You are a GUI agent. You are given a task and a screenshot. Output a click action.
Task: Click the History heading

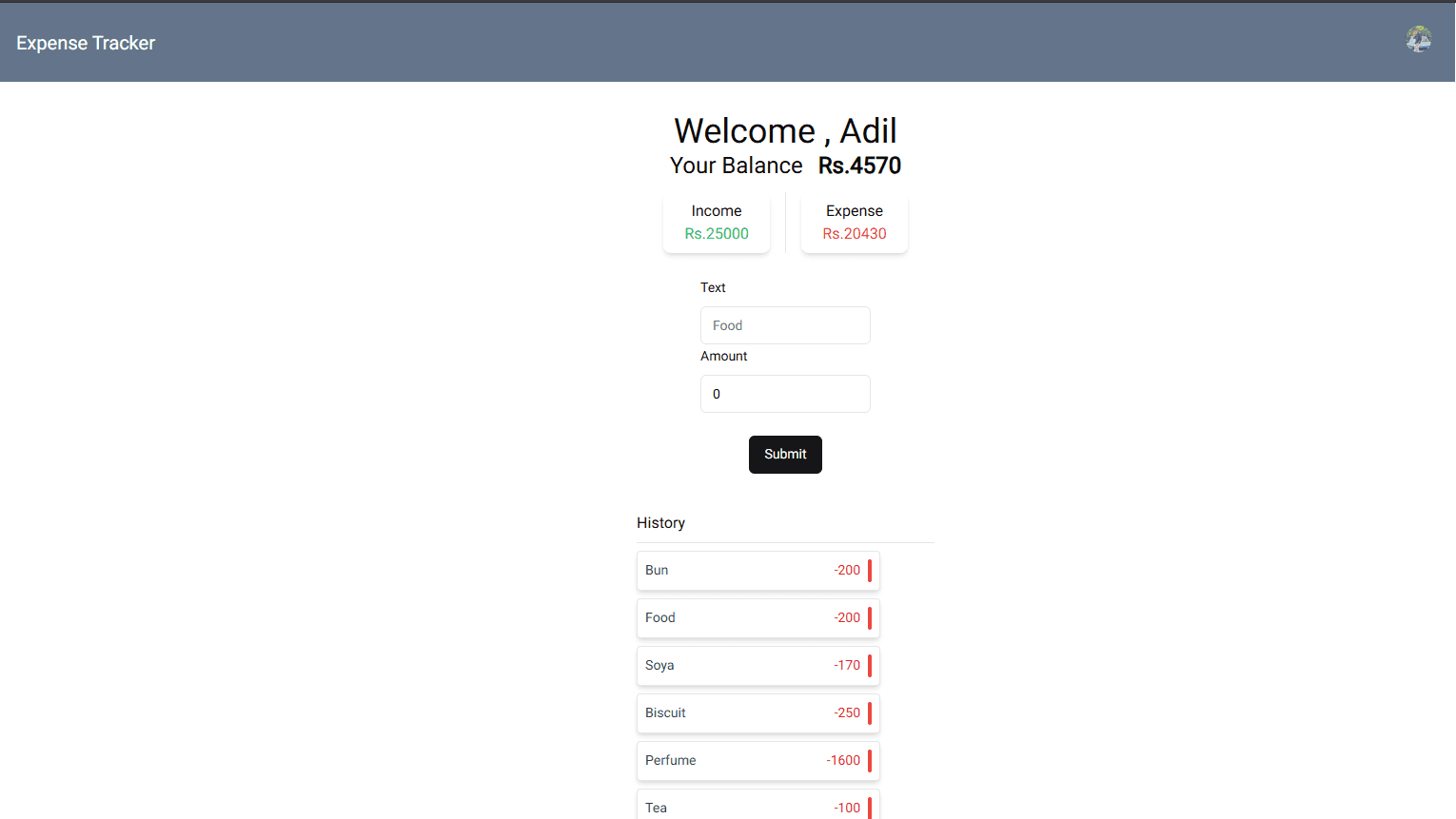pyautogui.click(x=660, y=522)
